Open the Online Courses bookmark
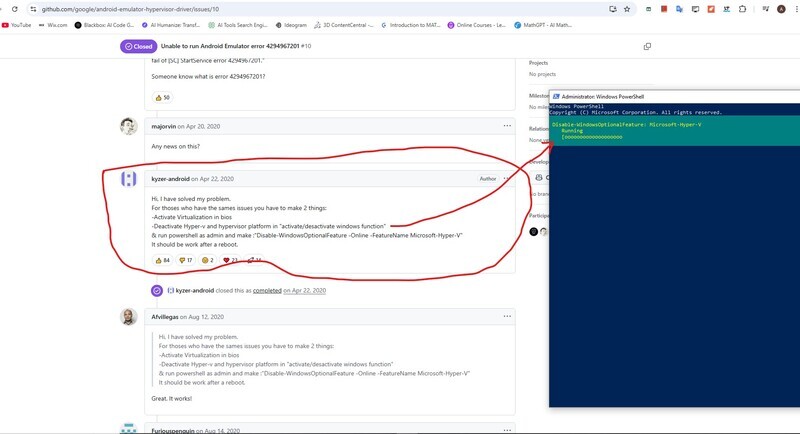Viewport: 800px width, 434px height. (x=477, y=25)
